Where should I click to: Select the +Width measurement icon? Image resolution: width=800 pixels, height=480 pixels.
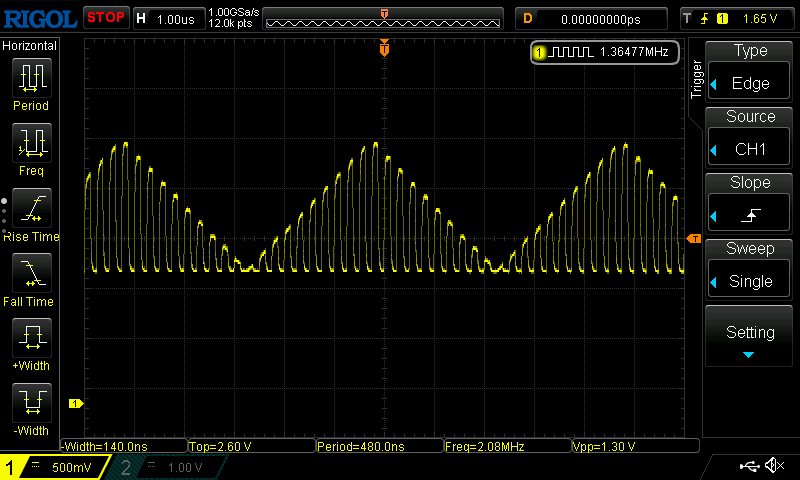pos(32,337)
